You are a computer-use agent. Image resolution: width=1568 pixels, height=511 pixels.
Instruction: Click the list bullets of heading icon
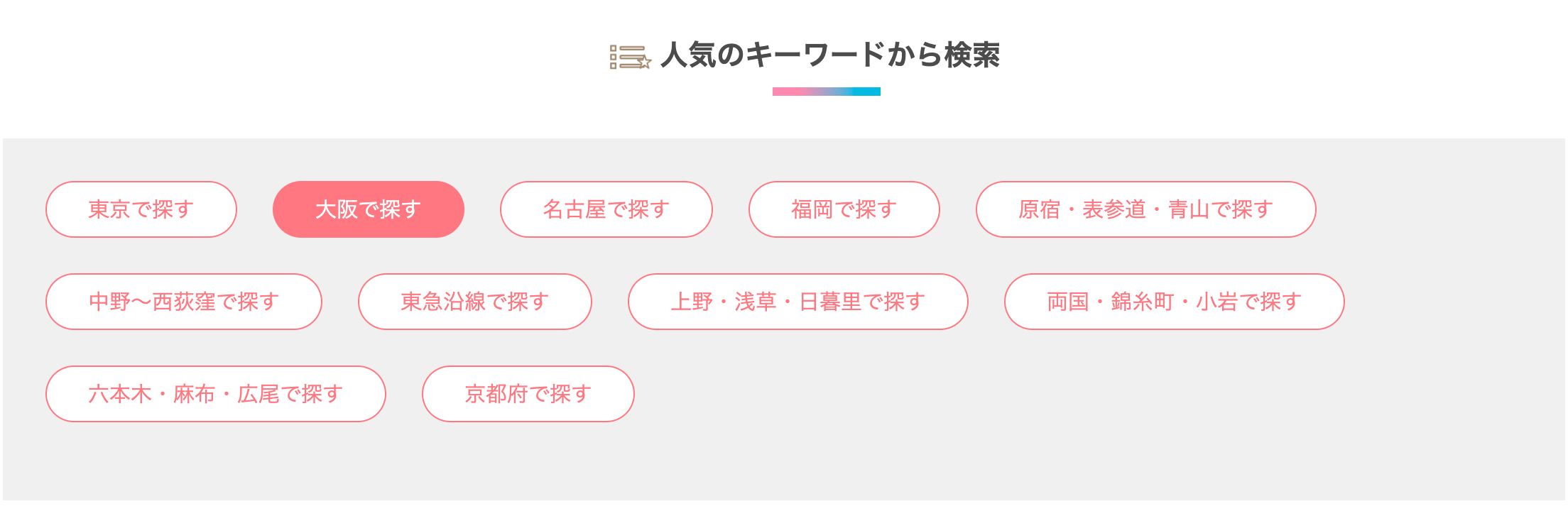pyautogui.click(x=614, y=57)
